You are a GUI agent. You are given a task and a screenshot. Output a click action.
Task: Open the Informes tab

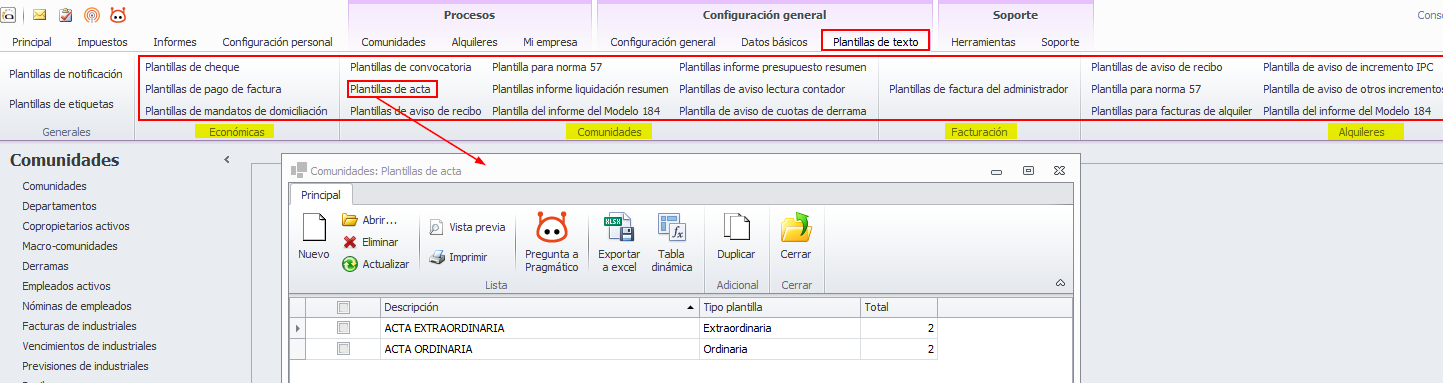pyautogui.click(x=175, y=42)
